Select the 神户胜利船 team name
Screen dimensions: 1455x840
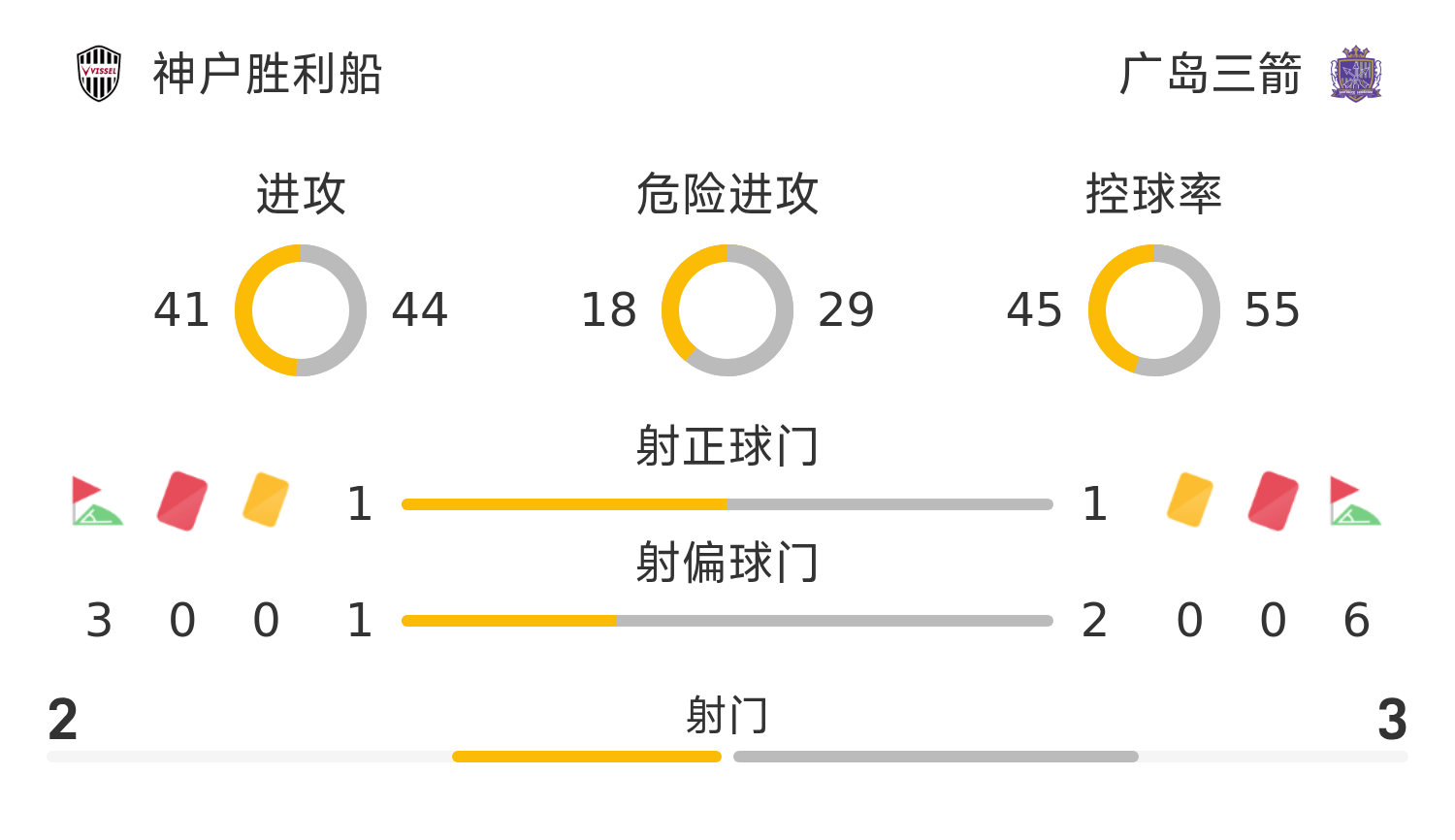tap(268, 74)
